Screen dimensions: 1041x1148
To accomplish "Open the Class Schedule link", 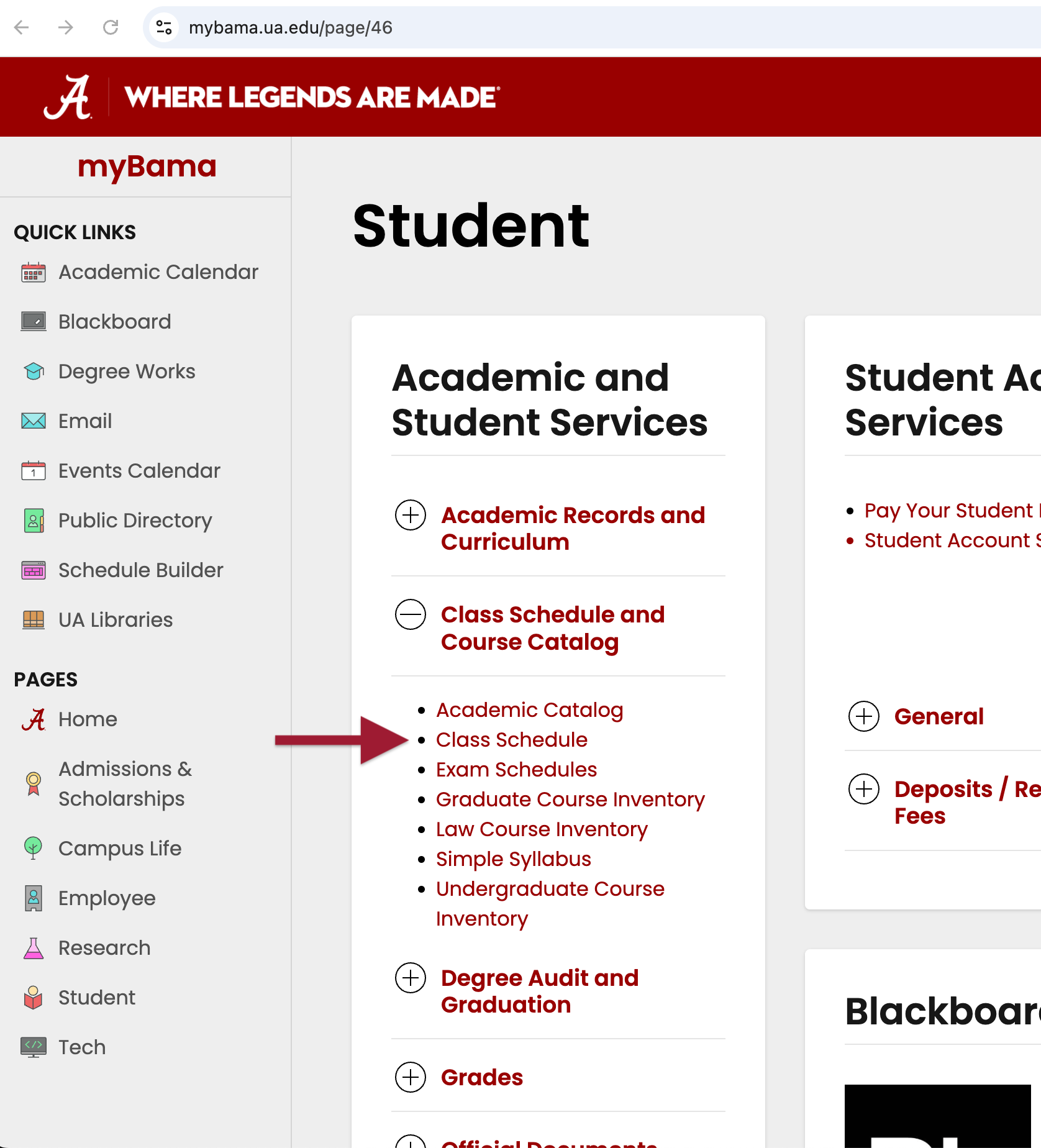I will point(512,740).
